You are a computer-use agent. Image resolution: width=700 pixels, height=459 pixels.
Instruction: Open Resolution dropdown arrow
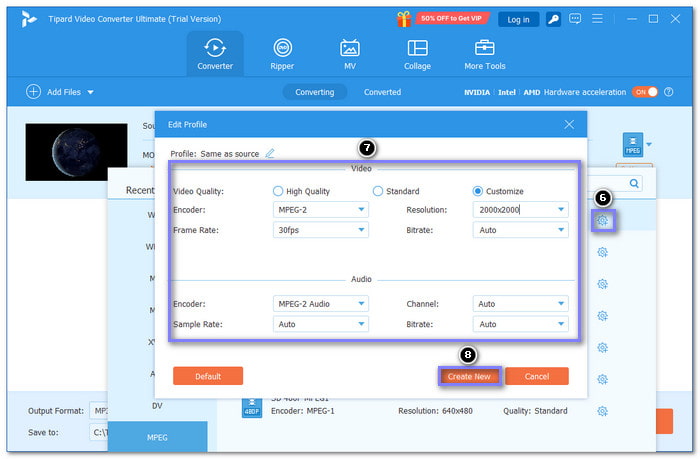(561, 209)
